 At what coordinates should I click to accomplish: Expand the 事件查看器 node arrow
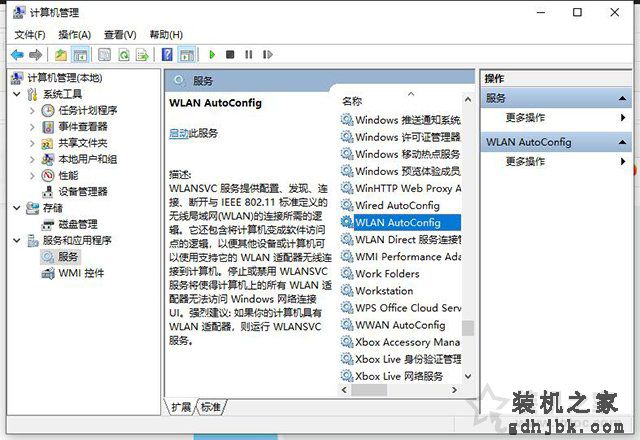[x=32, y=127]
